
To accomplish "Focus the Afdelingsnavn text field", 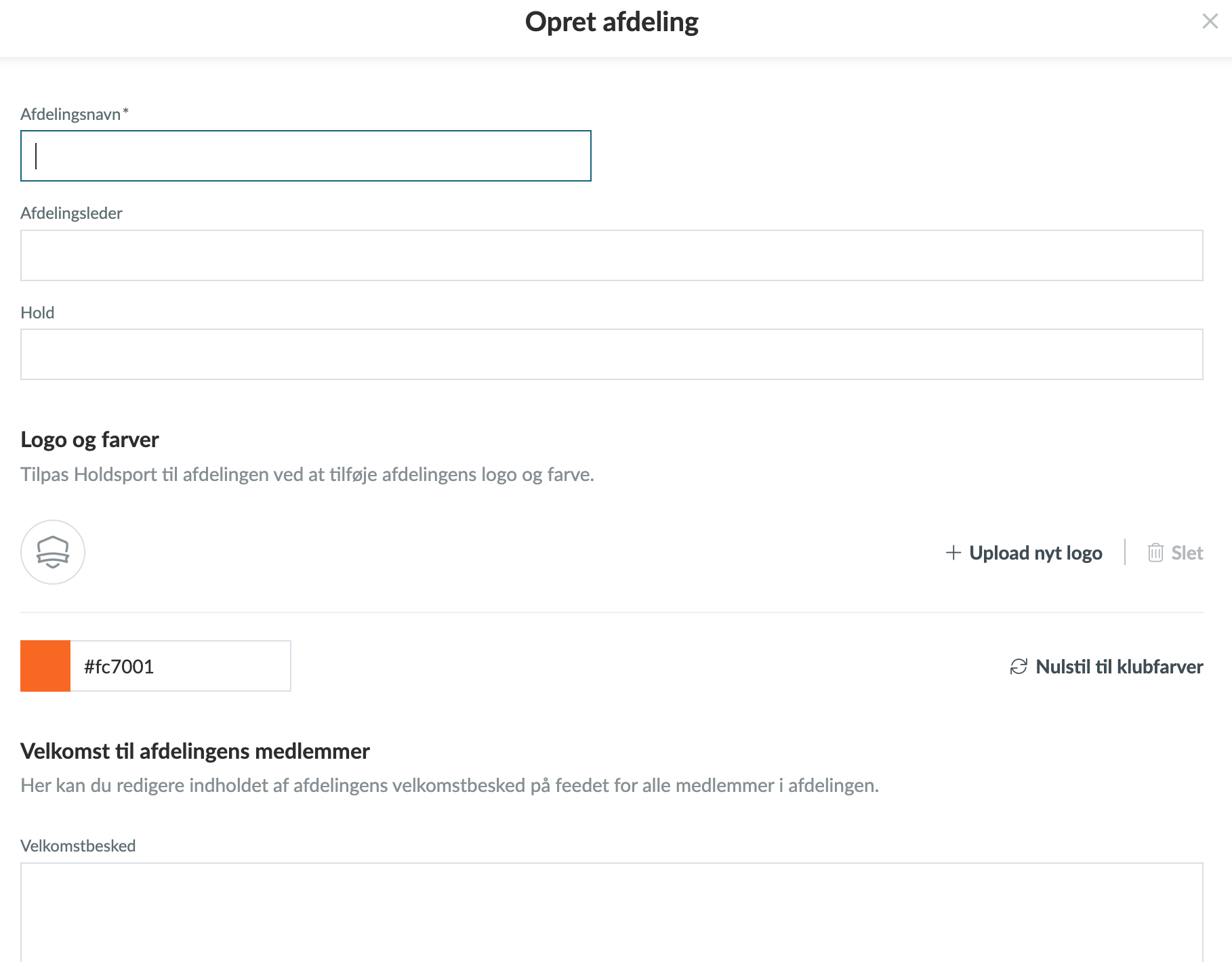I will [x=306, y=156].
